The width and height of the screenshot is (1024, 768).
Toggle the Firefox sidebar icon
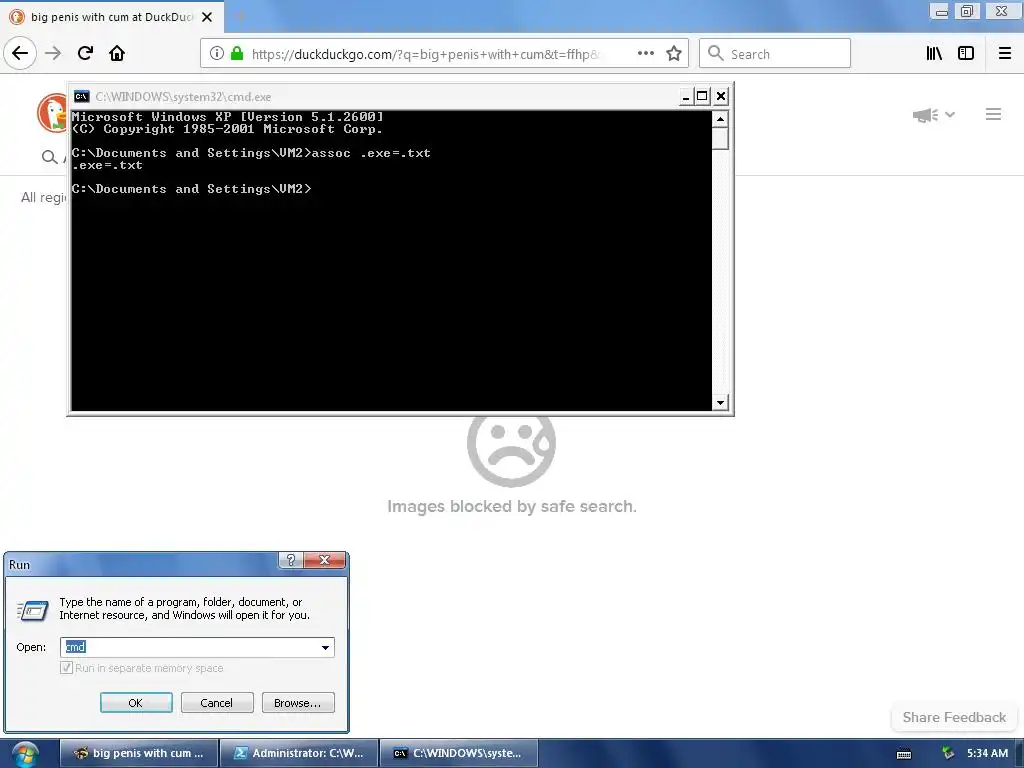[966, 54]
